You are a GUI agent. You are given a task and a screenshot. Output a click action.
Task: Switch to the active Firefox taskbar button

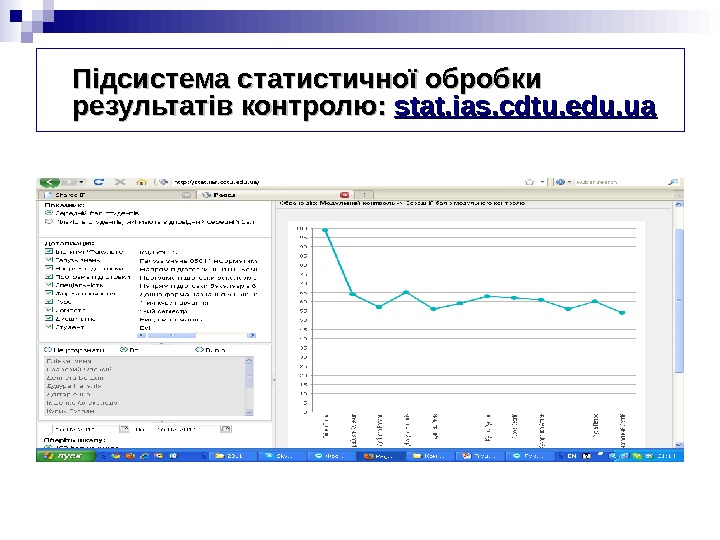(381, 456)
